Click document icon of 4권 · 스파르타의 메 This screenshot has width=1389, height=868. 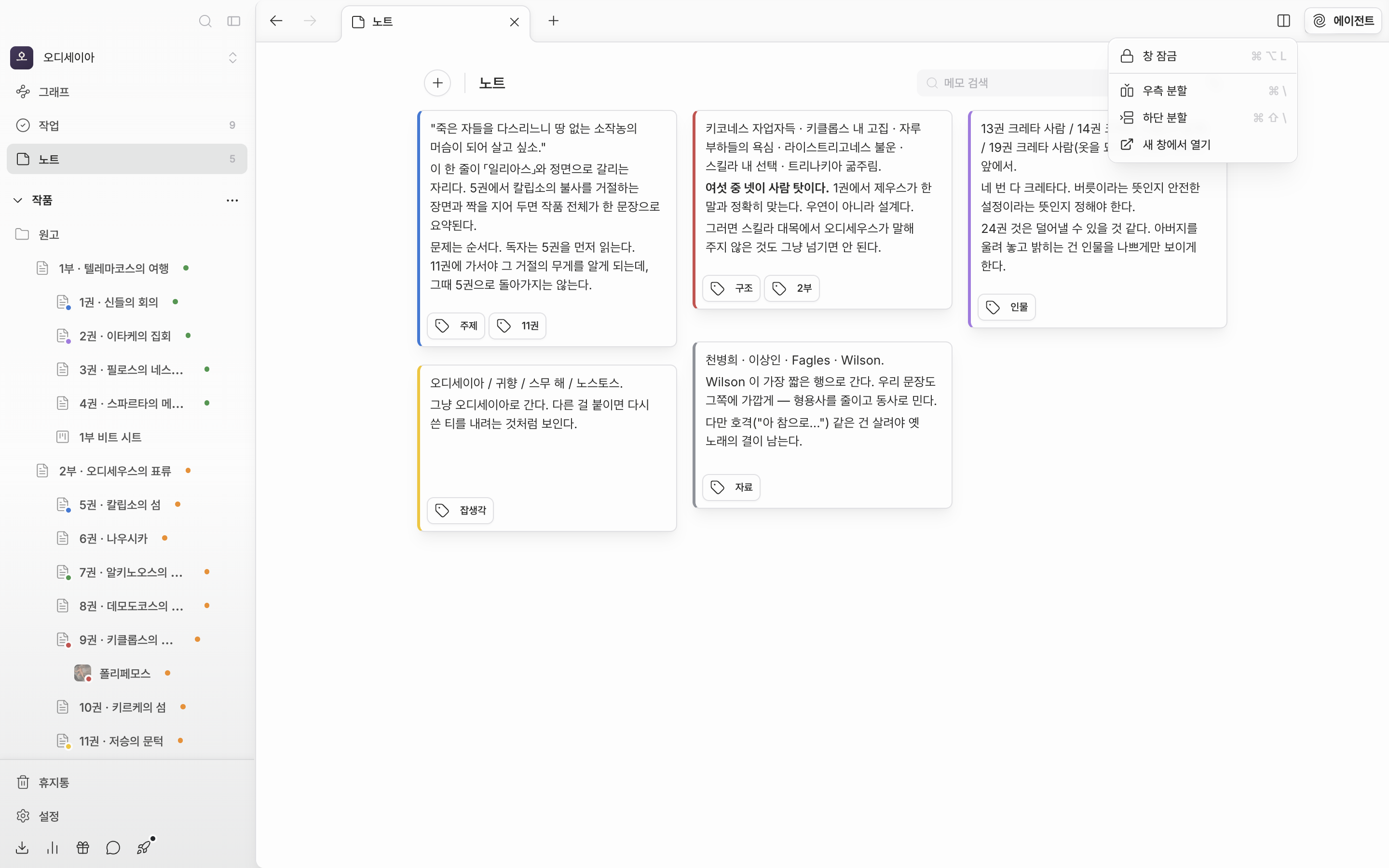pos(63,403)
